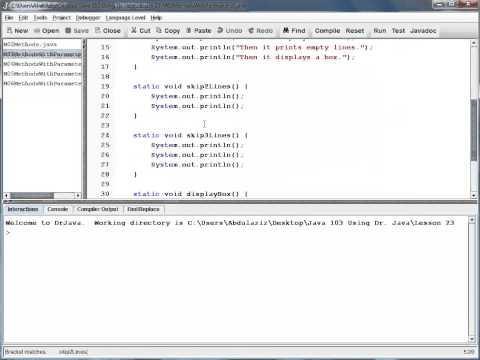The height and width of the screenshot is (360, 480).
Task: Select the fifth file in the document list
Action: pos(42,83)
